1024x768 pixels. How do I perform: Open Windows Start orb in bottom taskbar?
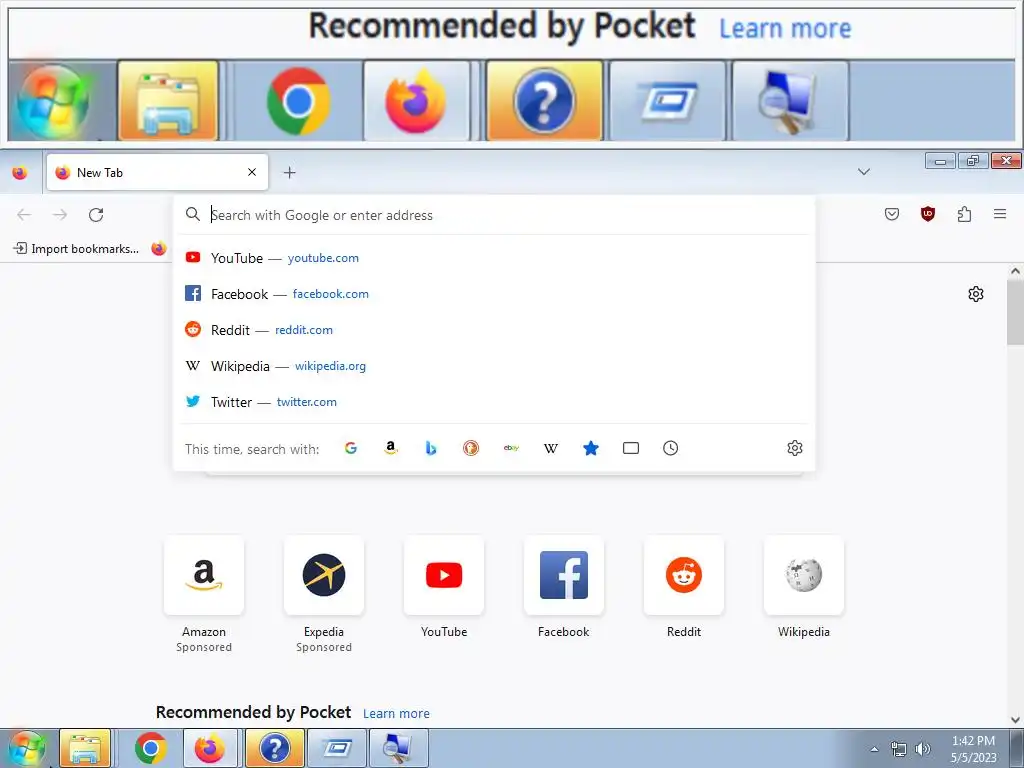(27, 748)
